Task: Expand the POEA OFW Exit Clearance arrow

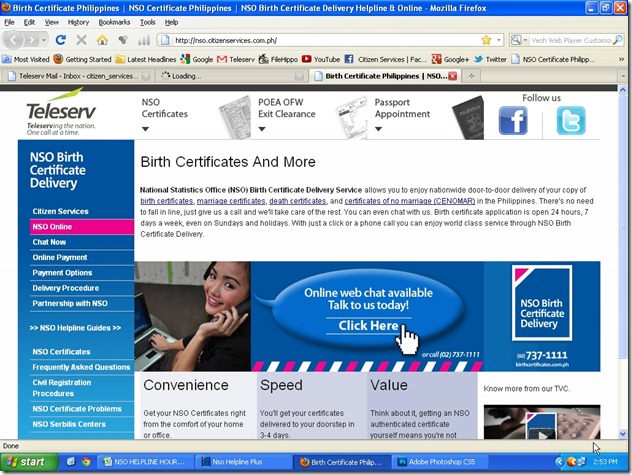Action: [262, 129]
